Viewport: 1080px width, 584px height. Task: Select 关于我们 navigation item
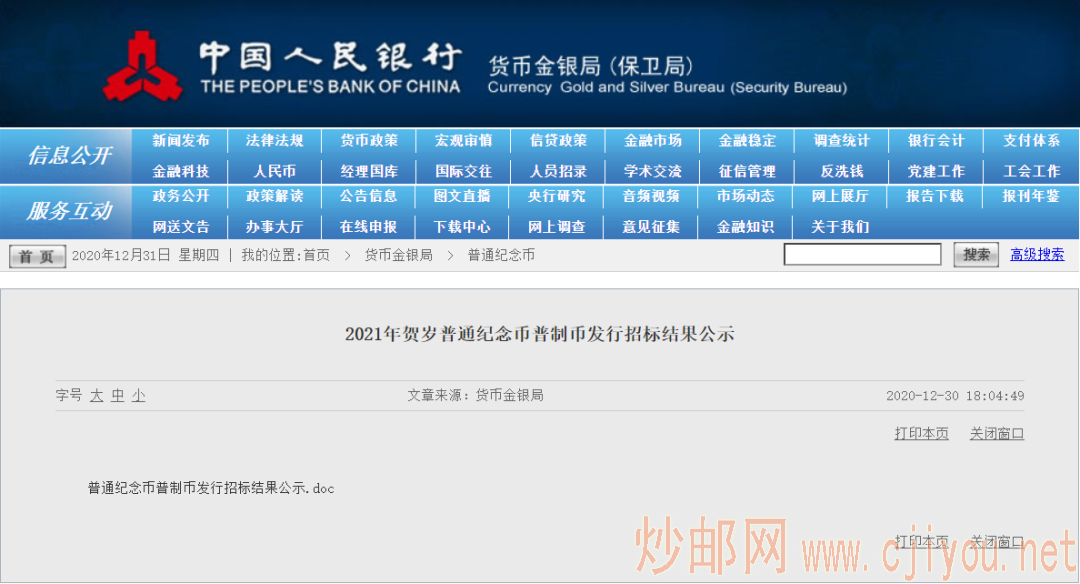click(x=840, y=227)
